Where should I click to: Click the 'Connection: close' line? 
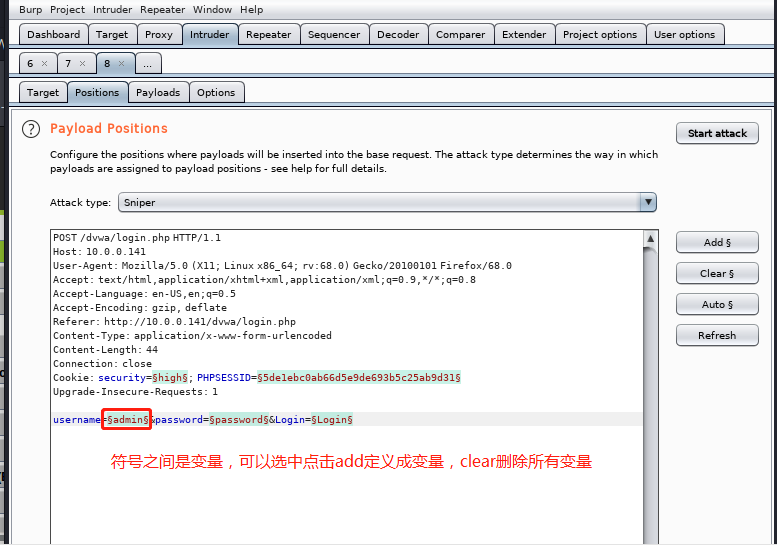click(103, 364)
